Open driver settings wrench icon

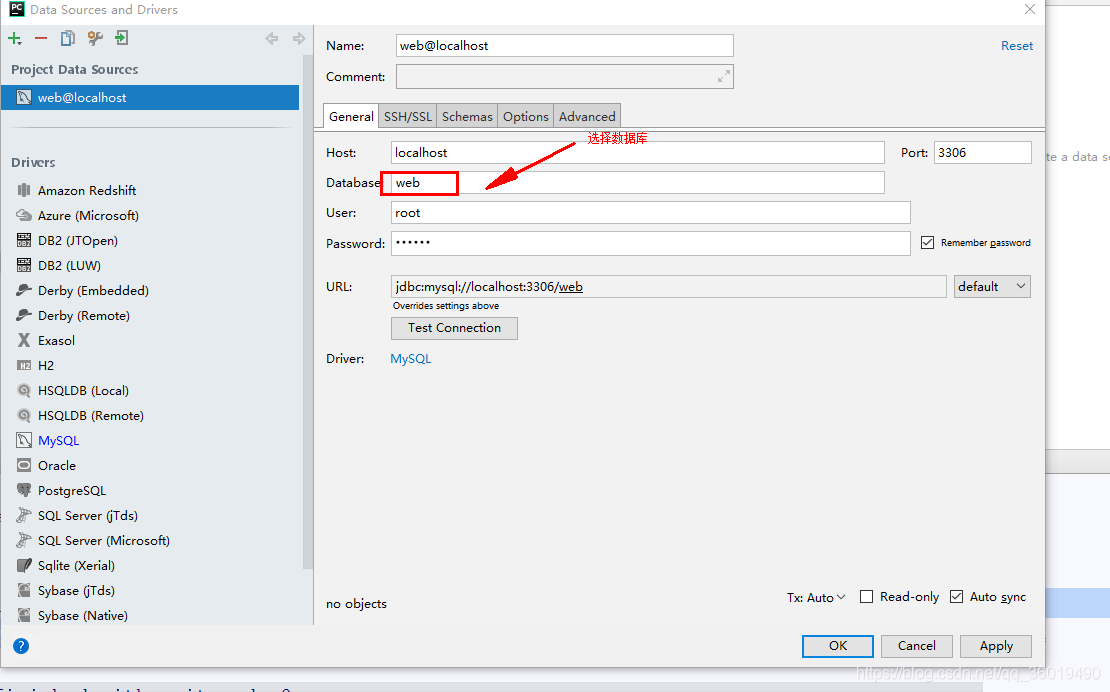click(95, 38)
